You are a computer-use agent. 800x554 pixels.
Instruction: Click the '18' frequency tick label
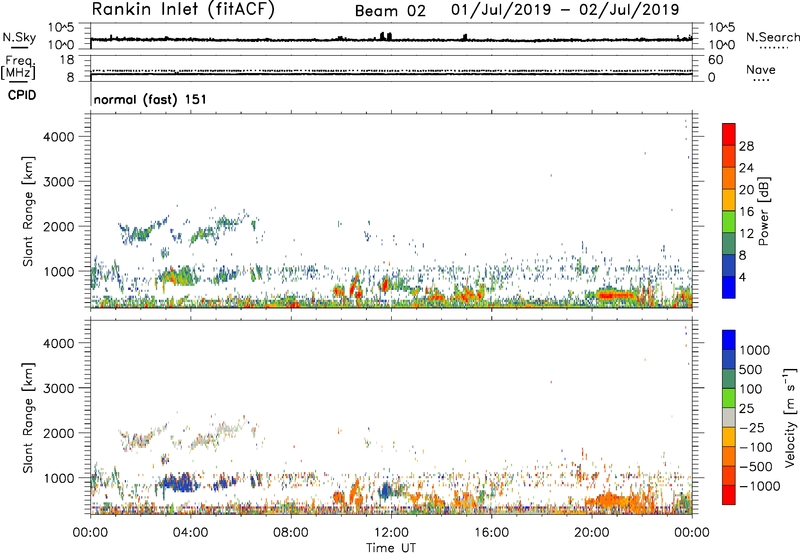(x=67, y=60)
